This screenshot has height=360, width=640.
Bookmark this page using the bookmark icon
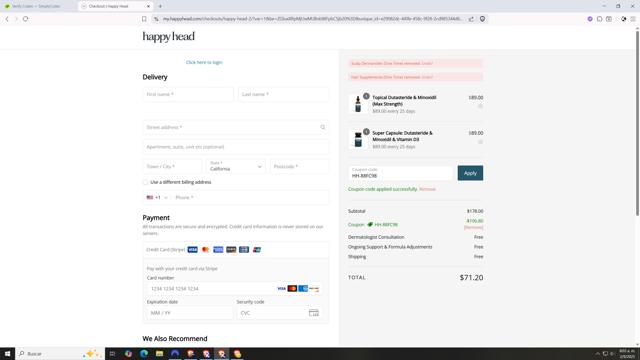(x=144, y=19)
